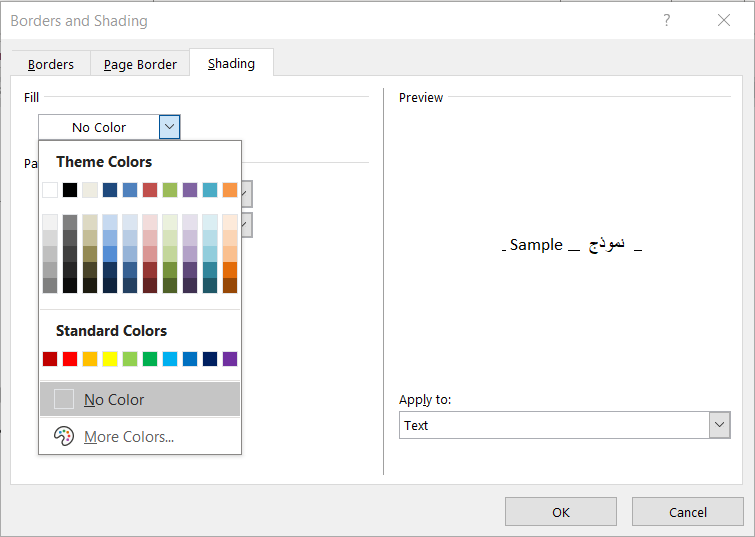Choose the standard light blue swatch
This screenshot has width=755, height=537.
click(x=170, y=359)
